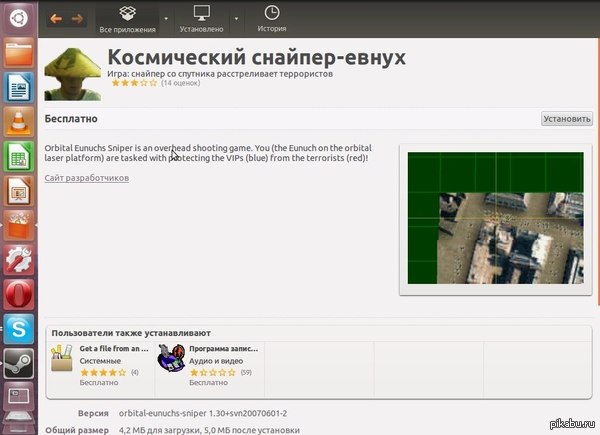Open the Ubuntu Dash home button

[x=19, y=17]
